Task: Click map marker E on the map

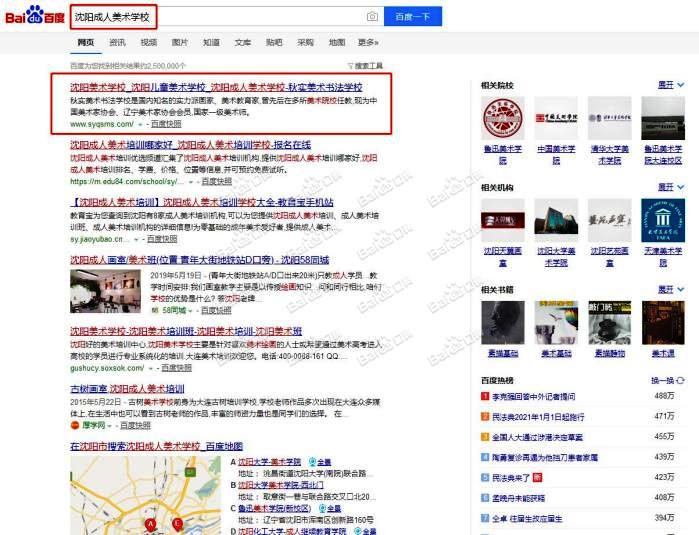Action: 177,524
